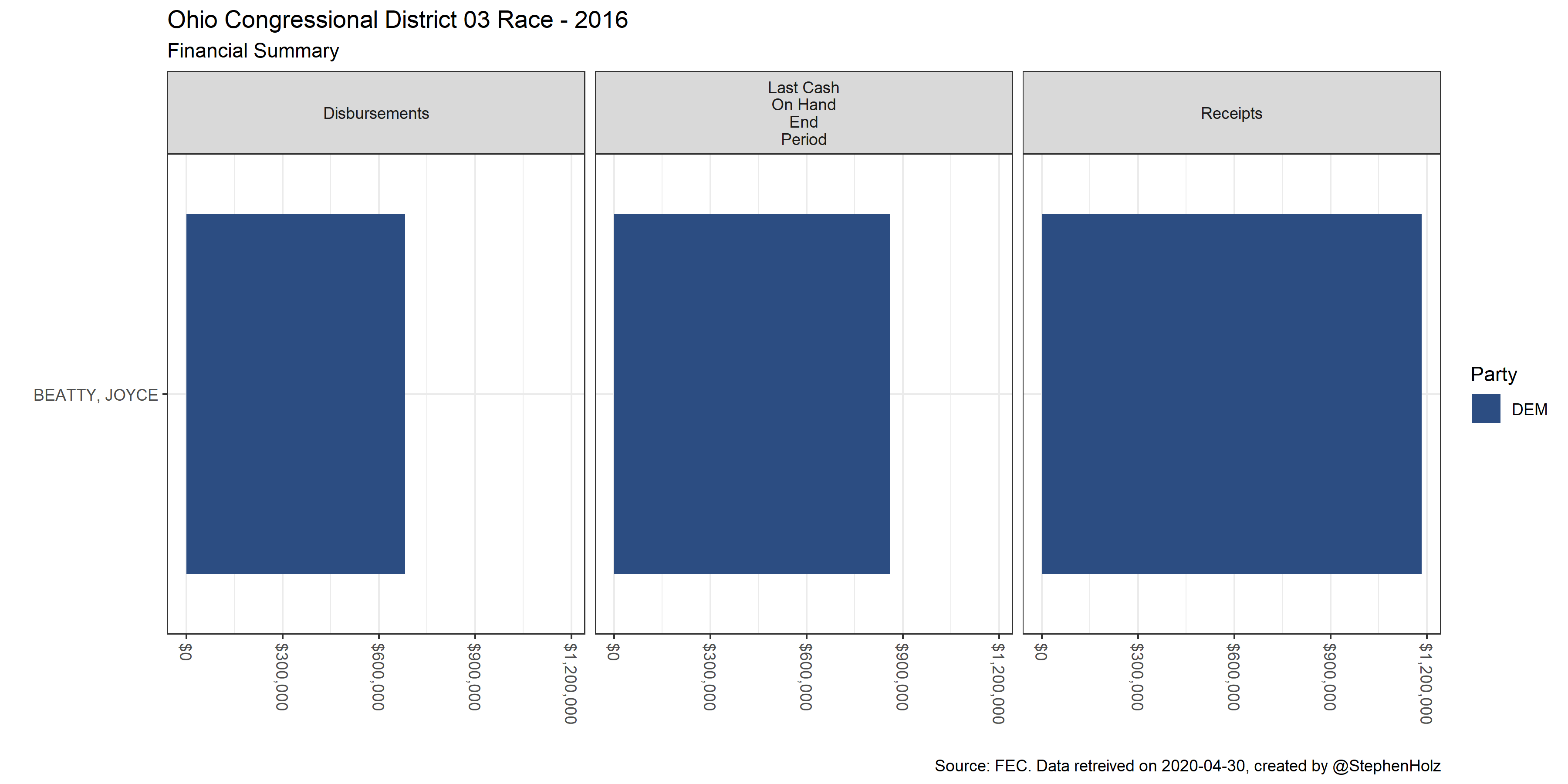Viewport: 1568px width, 784px height.
Task: Click $300,000 label under Last Cash panel
Action: point(709,676)
